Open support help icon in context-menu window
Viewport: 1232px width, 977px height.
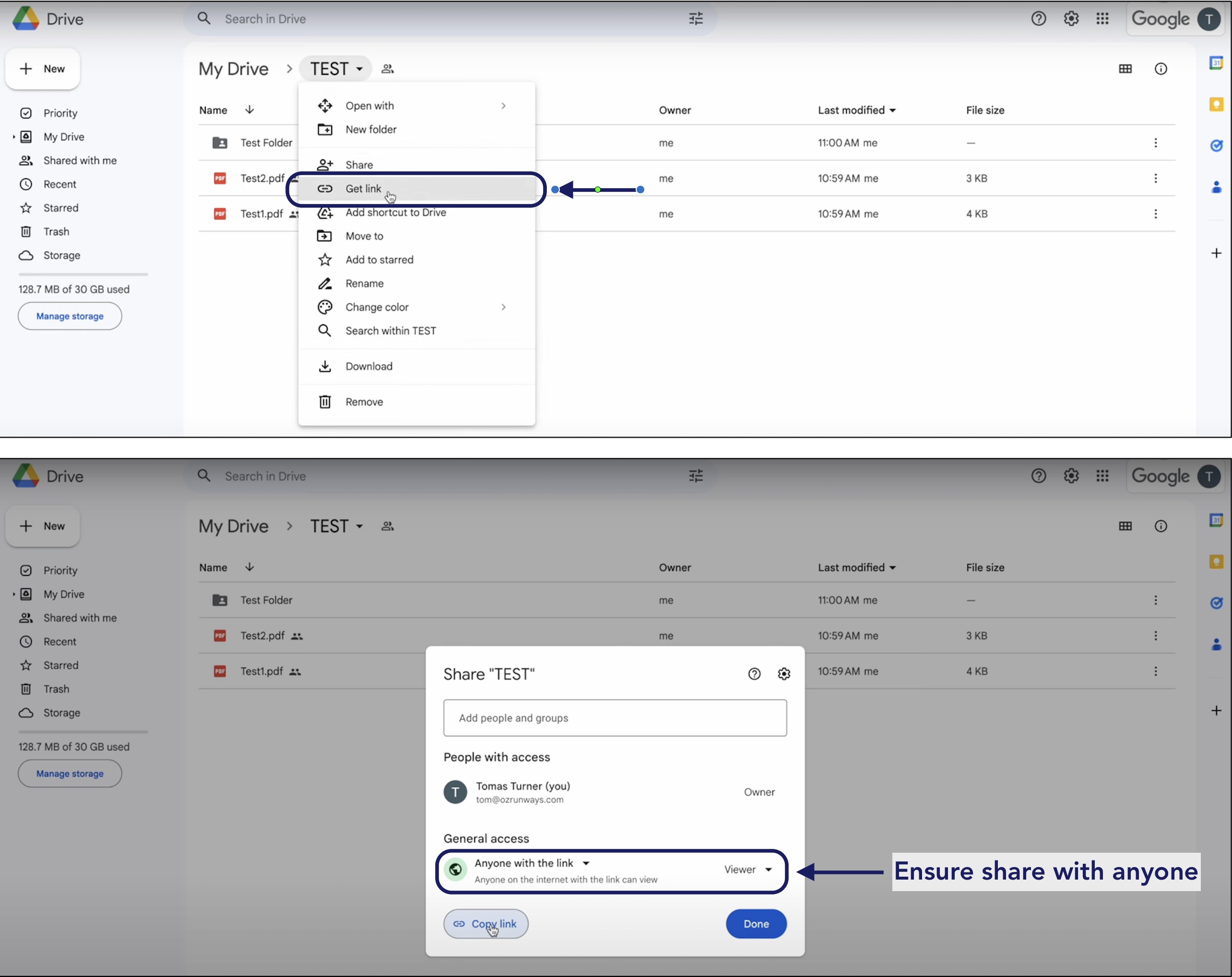click(x=1038, y=19)
